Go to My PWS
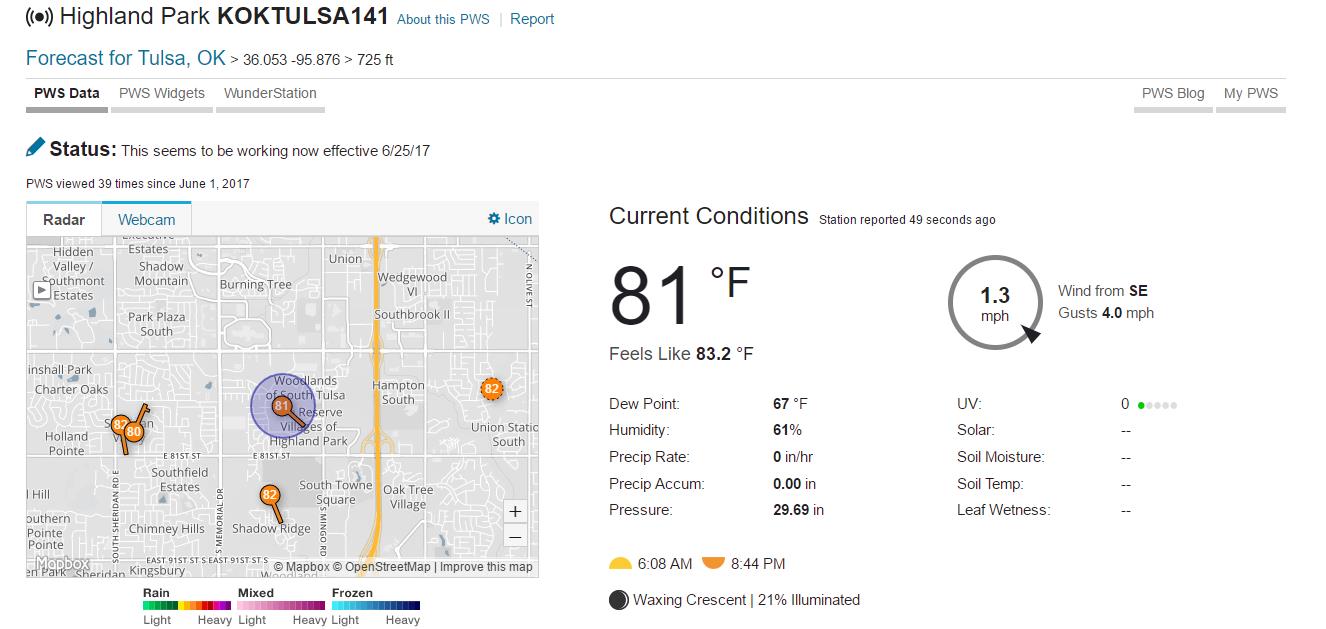The image size is (1326, 629). (x=1251, y=93)
